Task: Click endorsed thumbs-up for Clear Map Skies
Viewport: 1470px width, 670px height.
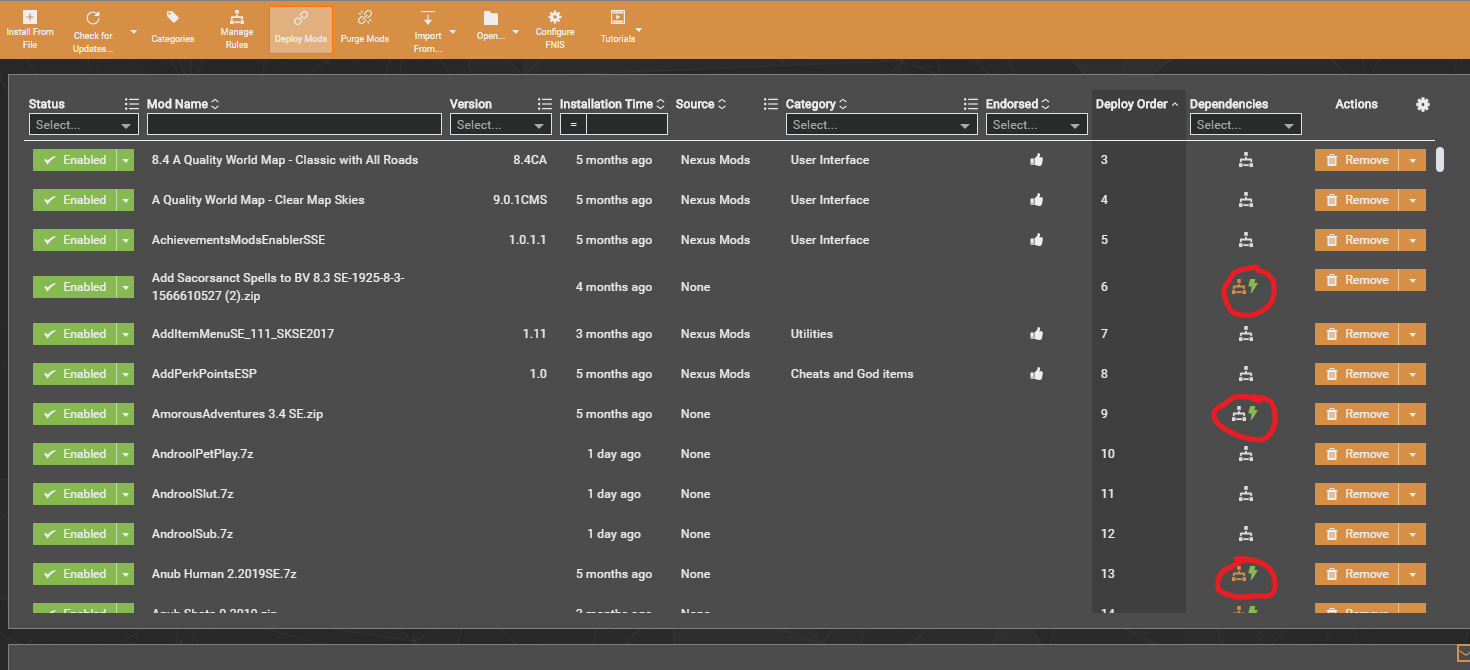Action: pos(1037,200)
